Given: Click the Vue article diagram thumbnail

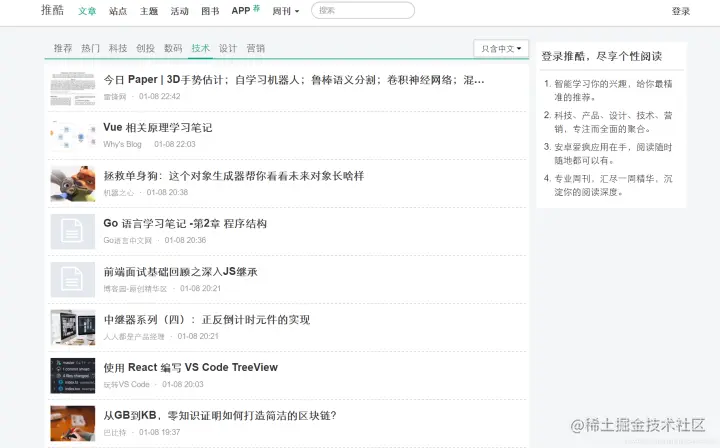Looking at the screenshot, I should (73, 136).
